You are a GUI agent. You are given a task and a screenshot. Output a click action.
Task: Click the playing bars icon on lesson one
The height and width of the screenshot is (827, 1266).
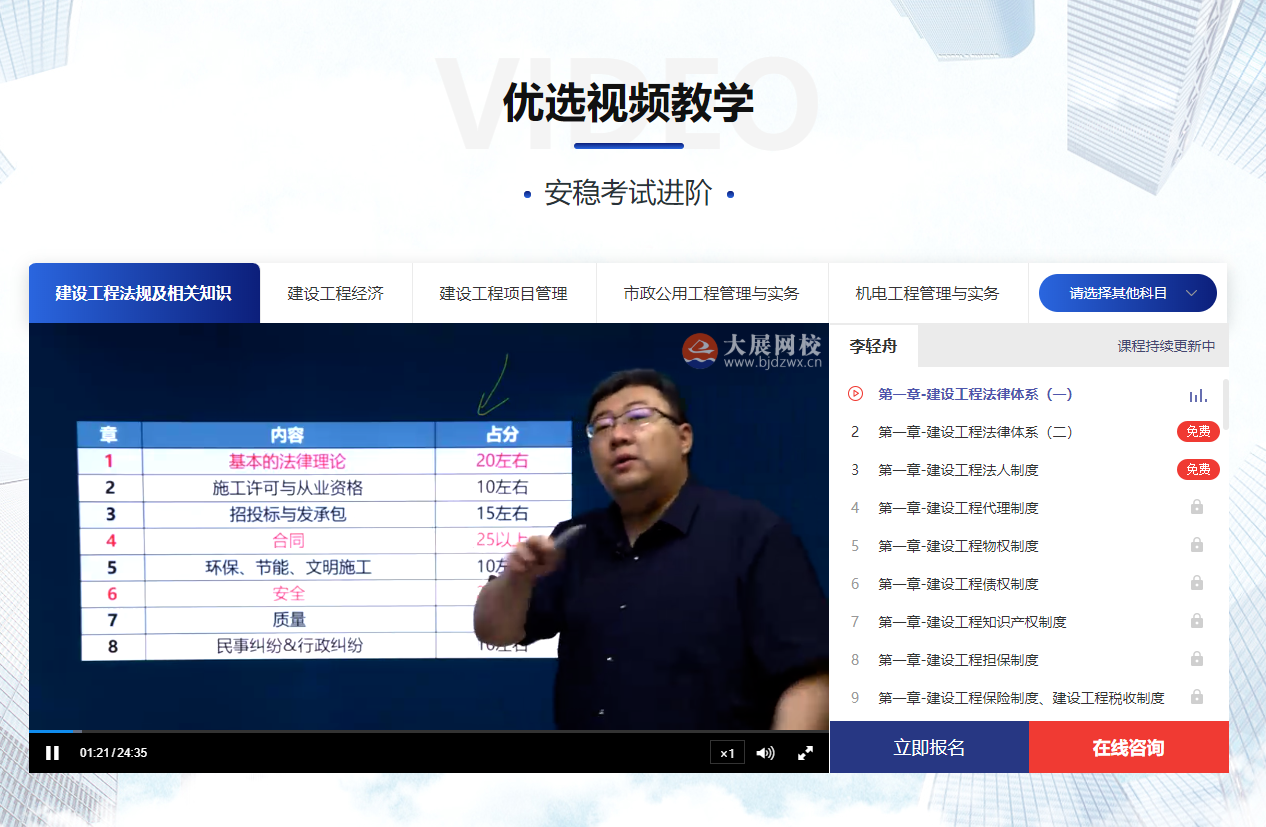coord(1197,395)
